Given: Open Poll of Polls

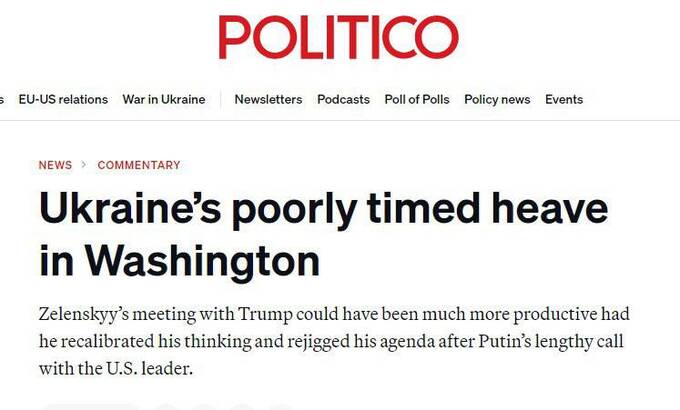Looking at the screenshot, I should (x=417, y=100).
